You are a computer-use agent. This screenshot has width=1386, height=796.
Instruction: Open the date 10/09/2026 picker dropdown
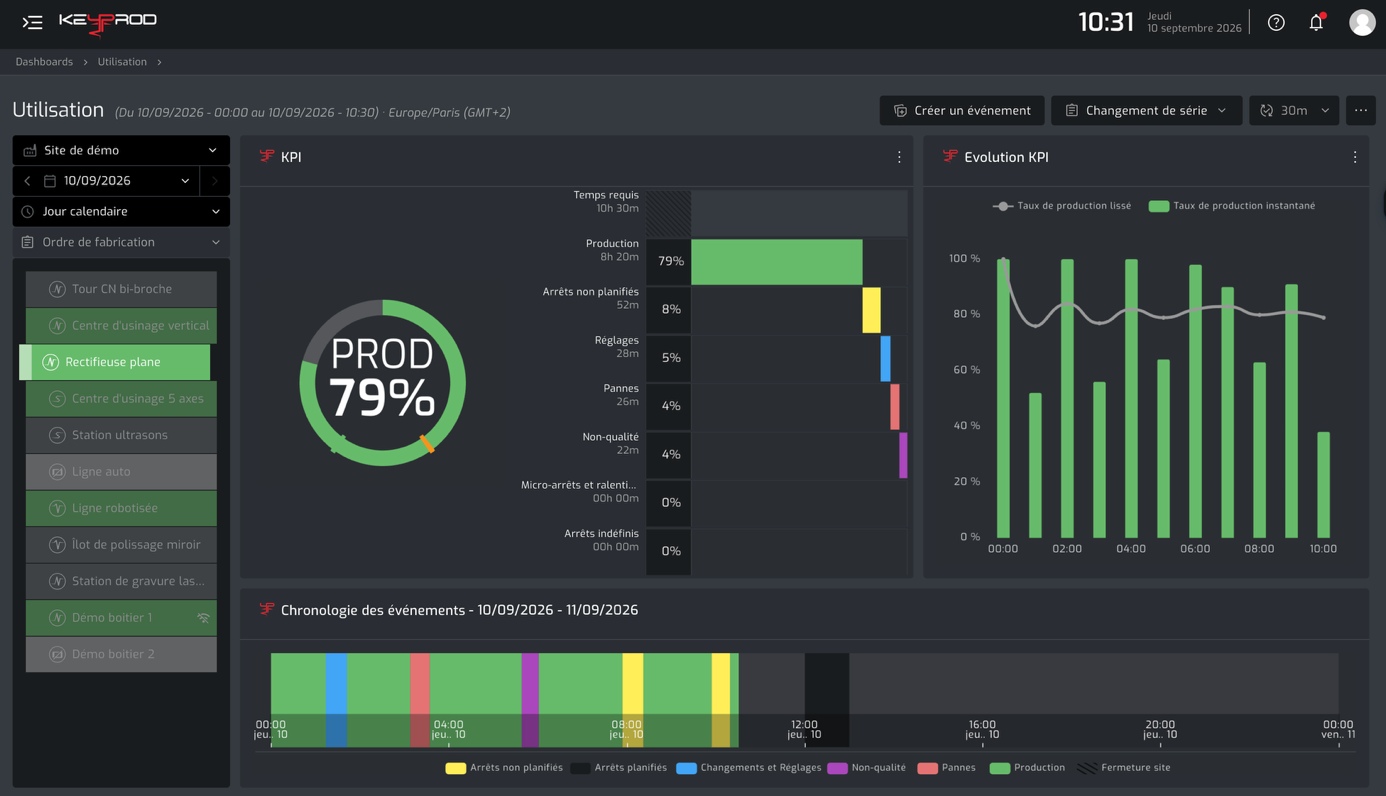coord(119,181)
